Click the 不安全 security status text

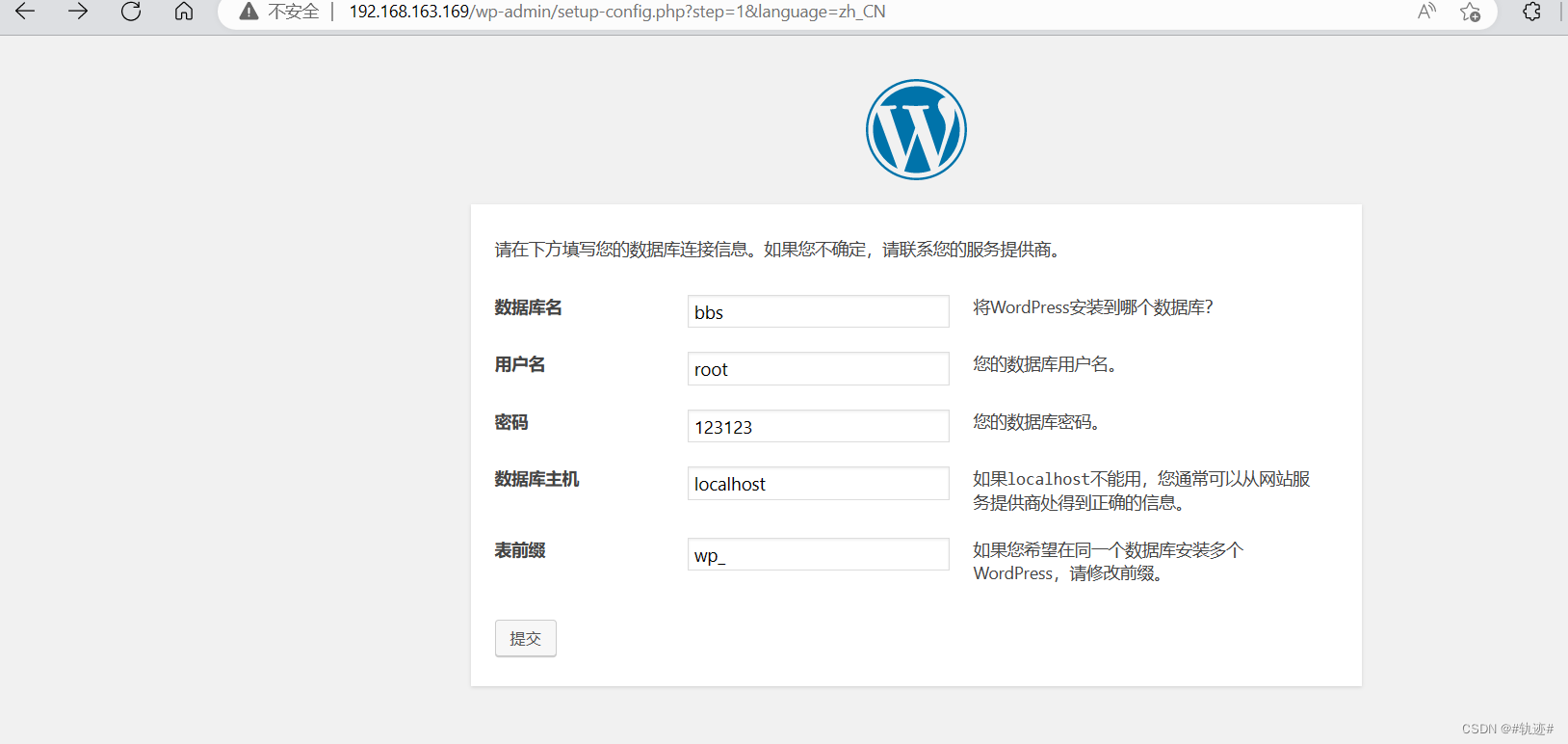click(293, 12)
